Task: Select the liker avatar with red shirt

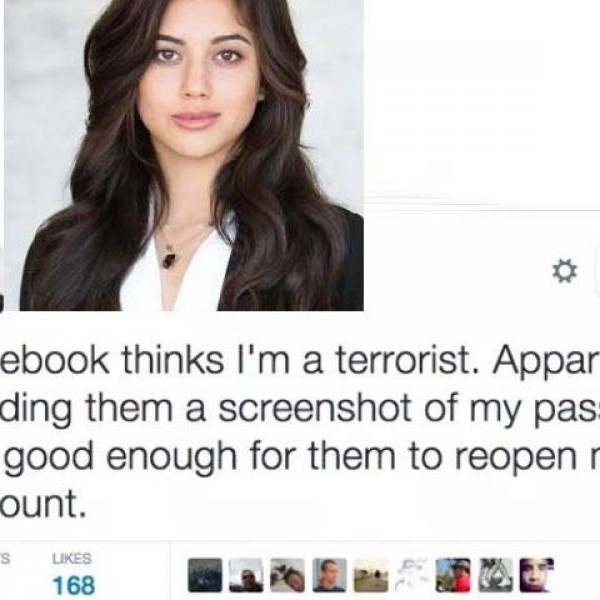Action: point(453,575)
